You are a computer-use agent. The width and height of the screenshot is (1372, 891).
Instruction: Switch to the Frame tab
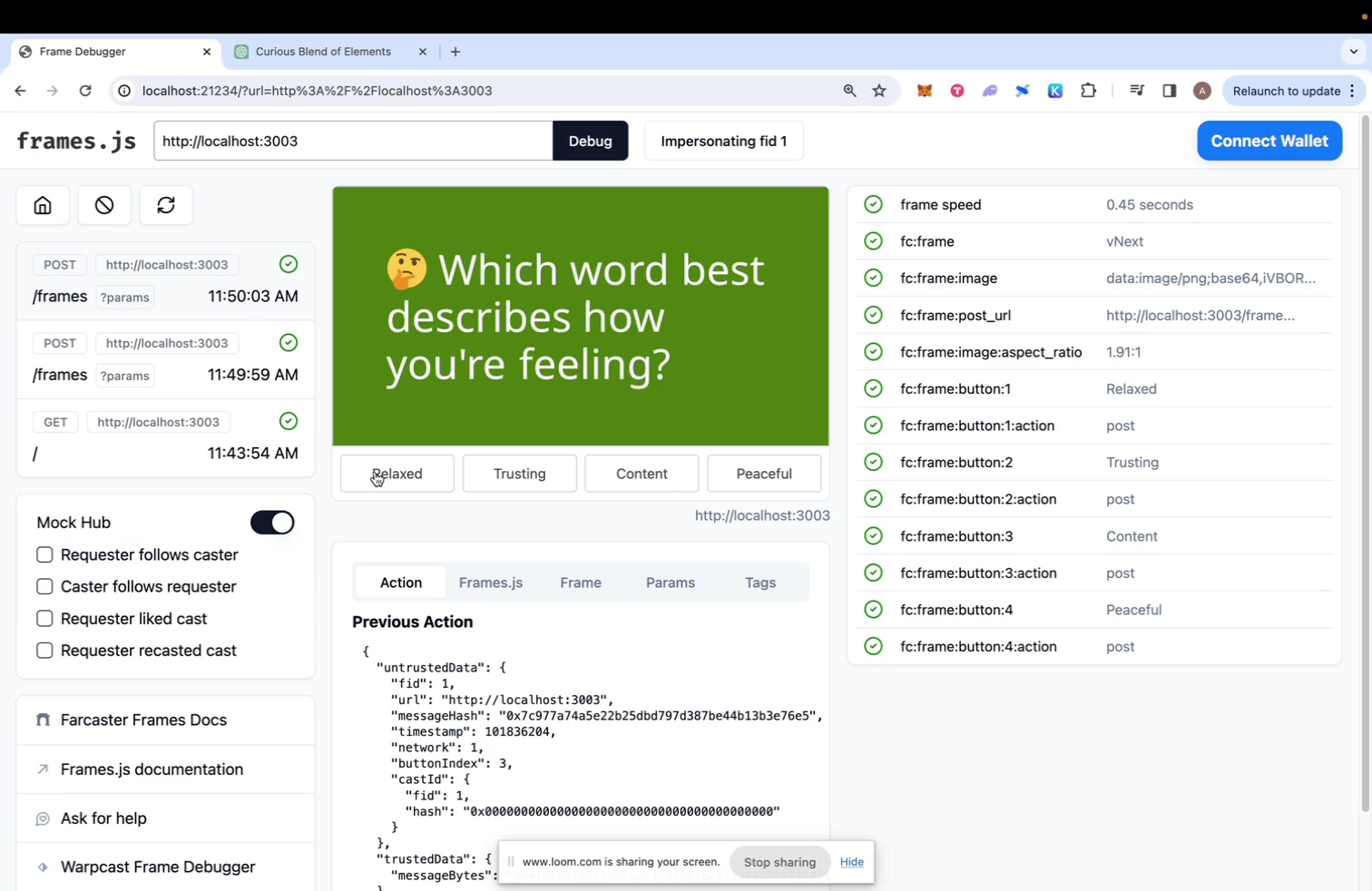click(x=581, y=583)
